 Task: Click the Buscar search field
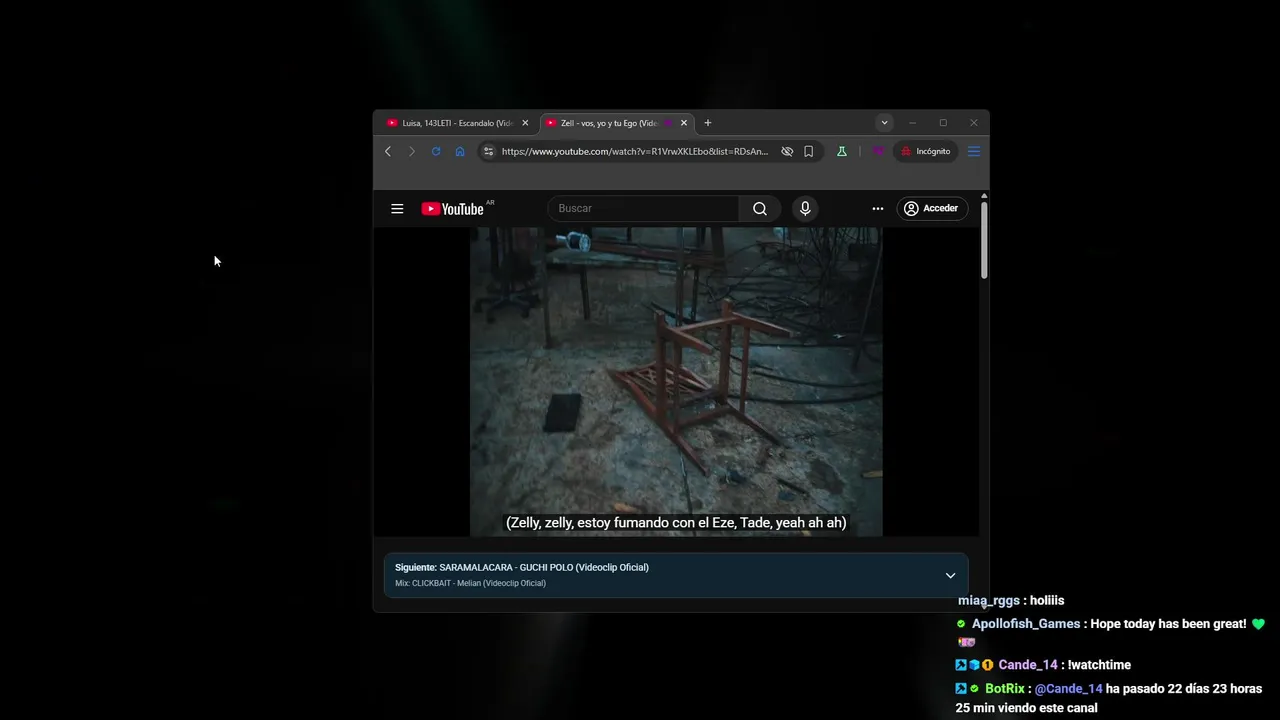point(644,208)
